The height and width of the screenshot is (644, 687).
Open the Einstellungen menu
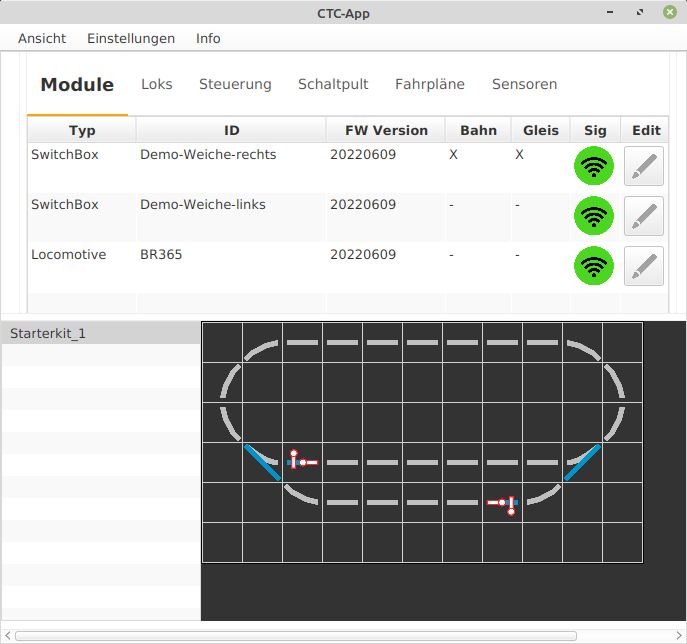click(x=131, y=38)
